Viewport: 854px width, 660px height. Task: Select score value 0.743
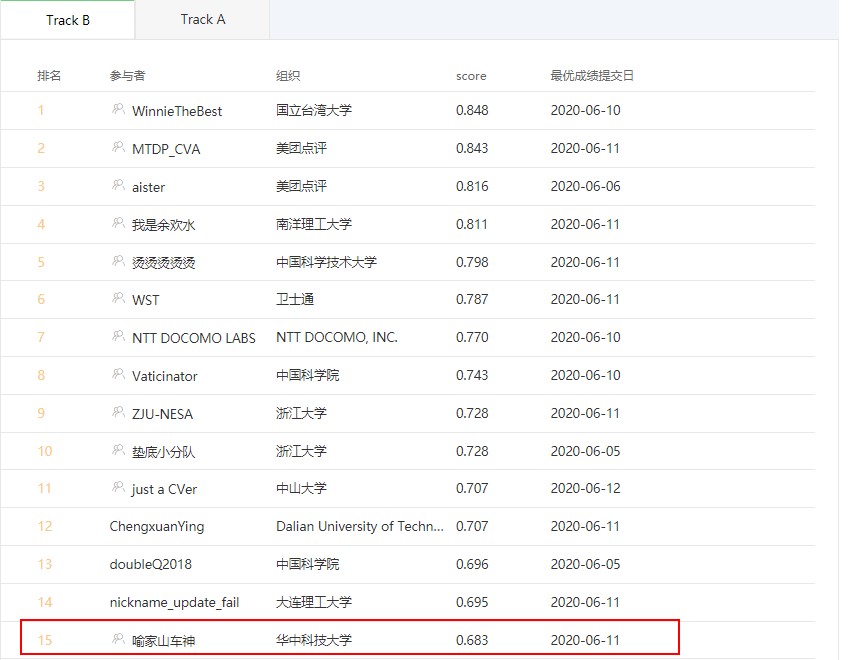point(472,375)
